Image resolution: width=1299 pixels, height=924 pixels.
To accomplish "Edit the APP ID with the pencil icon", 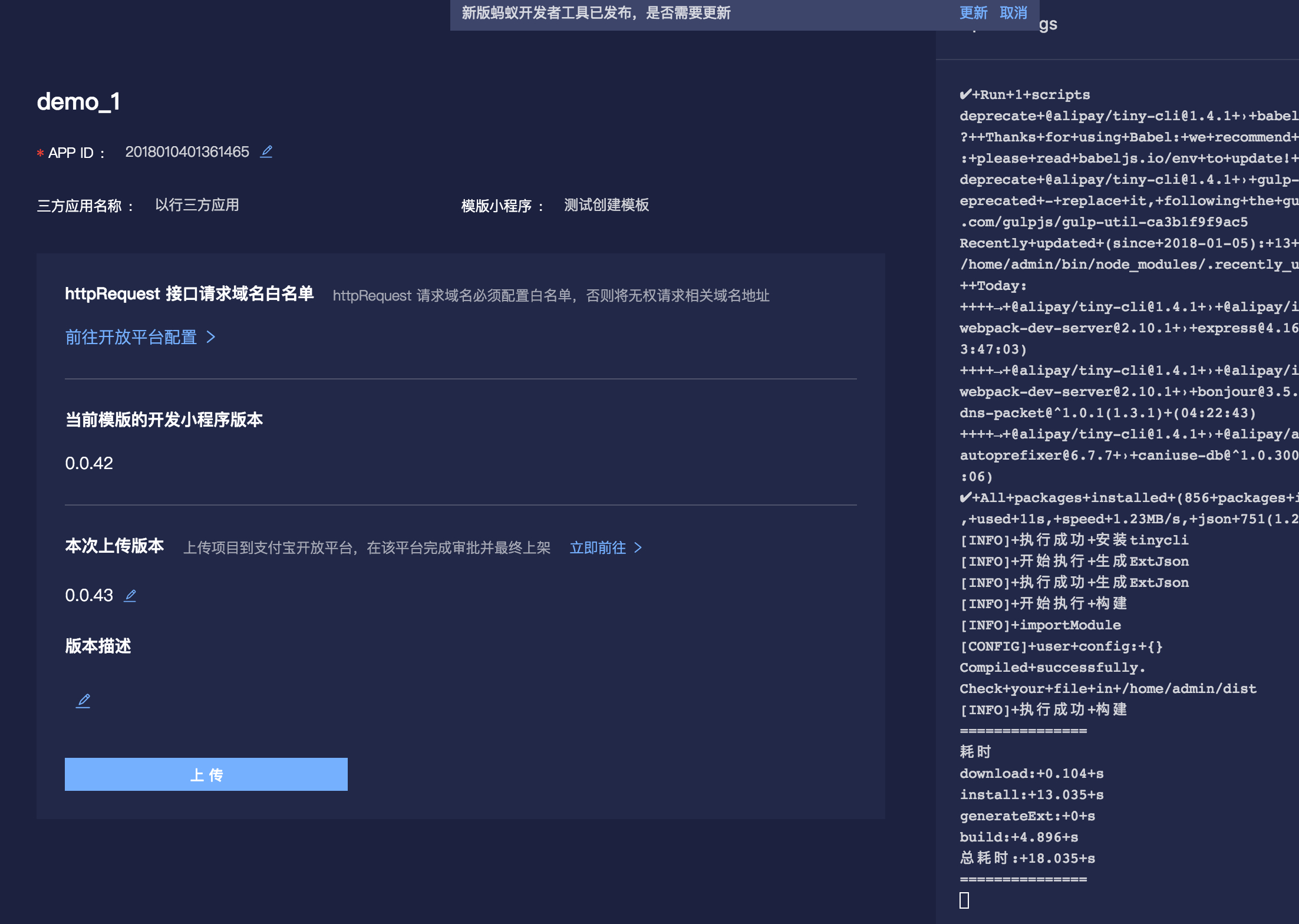I will [x=266, y=152].
